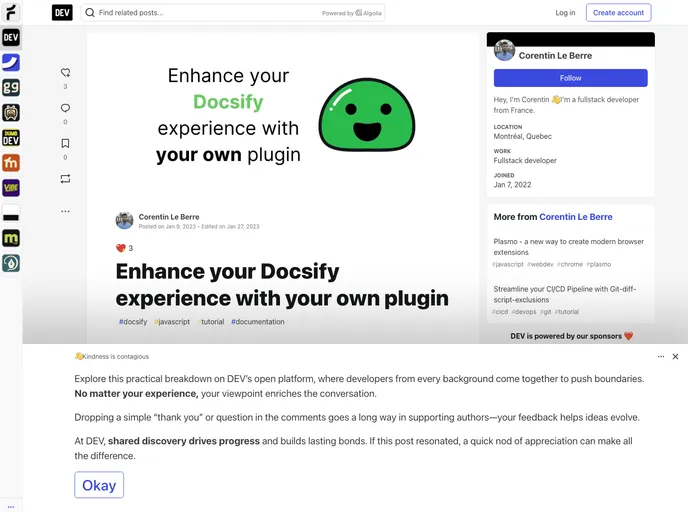Open #git tag in sidebar
This screenshot has height=512, width=688.
(x=545, y=311)
